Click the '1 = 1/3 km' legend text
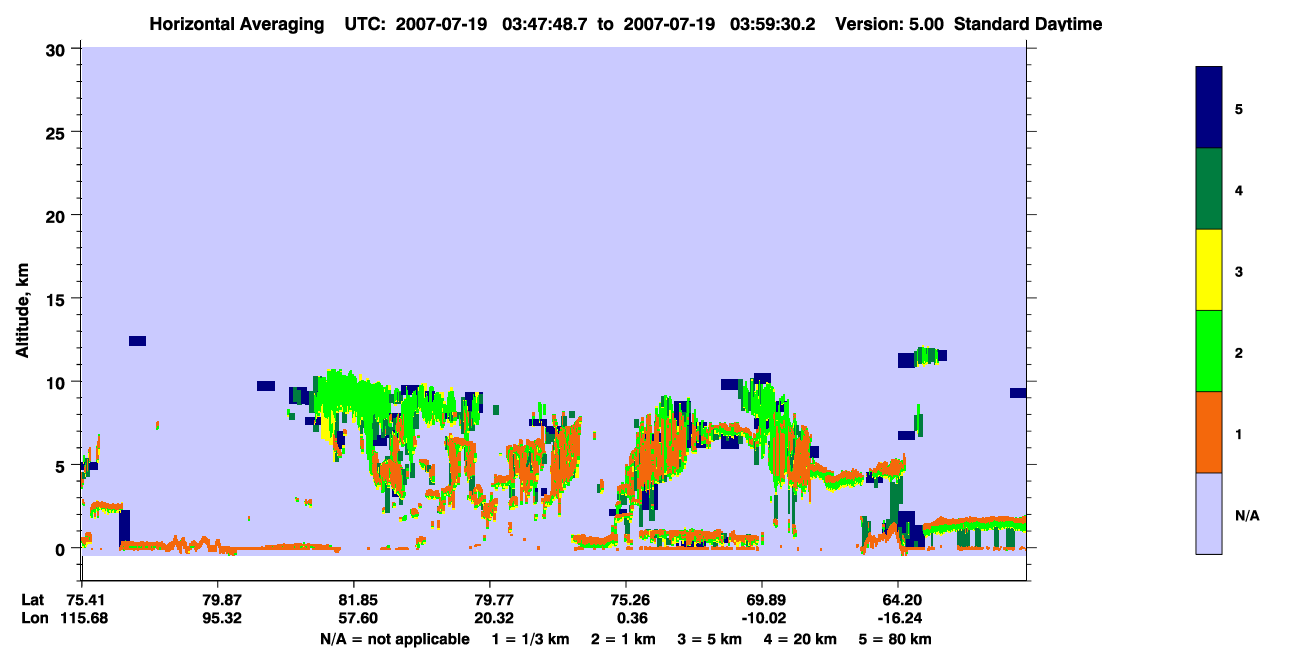The width and height of the screenshot is (1300, 667). 532,639
